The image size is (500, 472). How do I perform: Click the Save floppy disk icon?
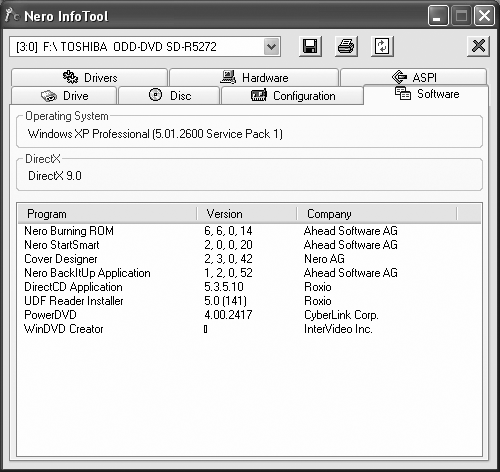(310, 46)
